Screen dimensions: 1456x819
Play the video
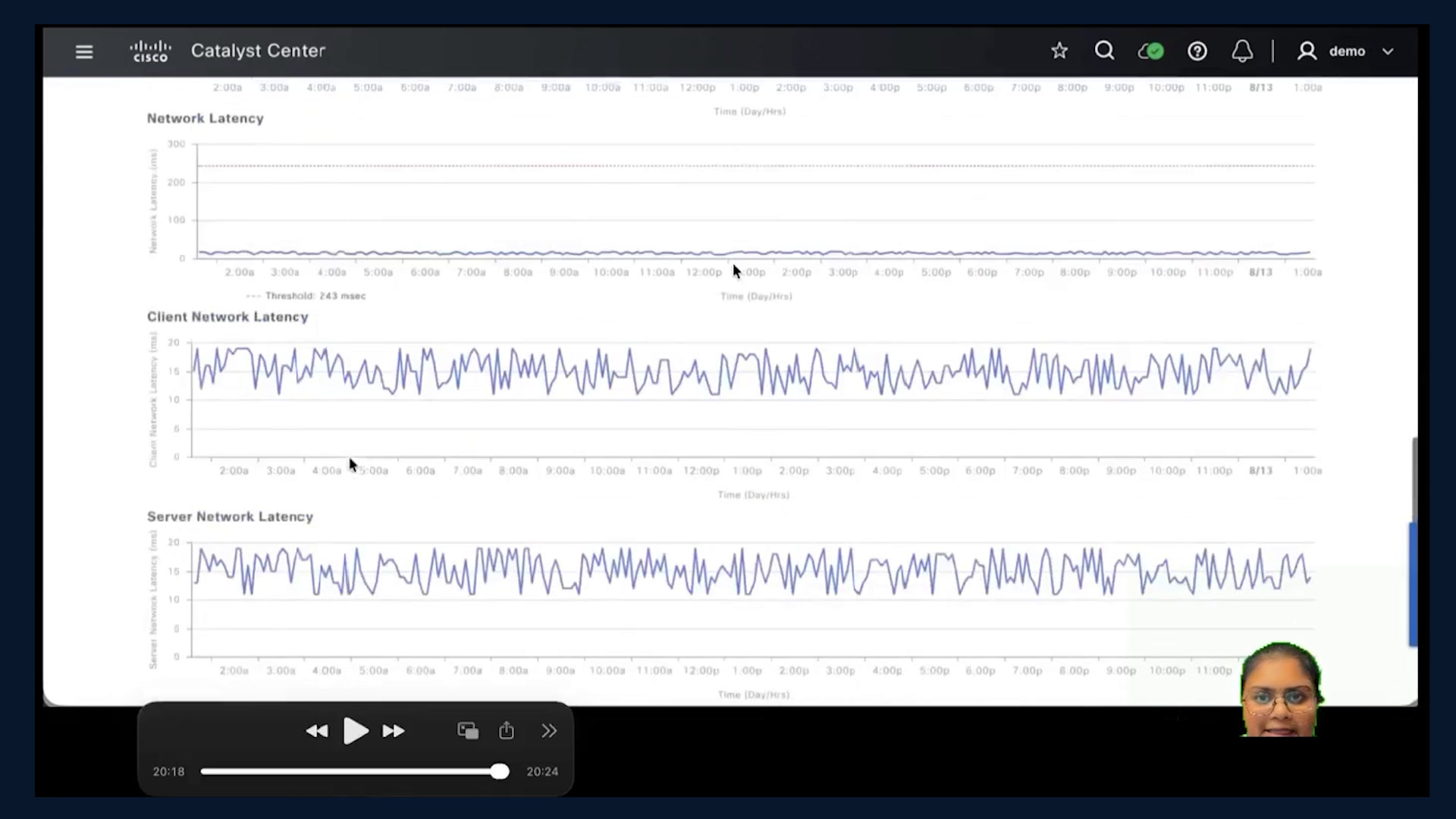pos(356,731)
